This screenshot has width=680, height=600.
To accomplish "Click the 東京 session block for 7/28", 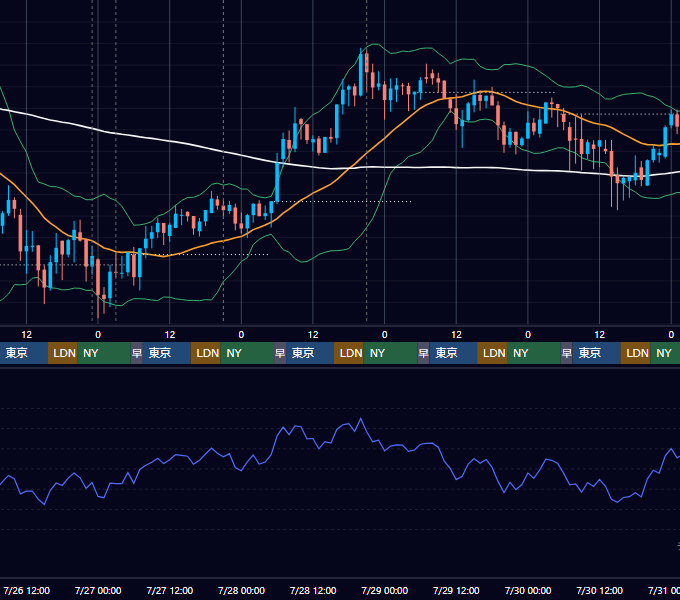I will point(310,353).
